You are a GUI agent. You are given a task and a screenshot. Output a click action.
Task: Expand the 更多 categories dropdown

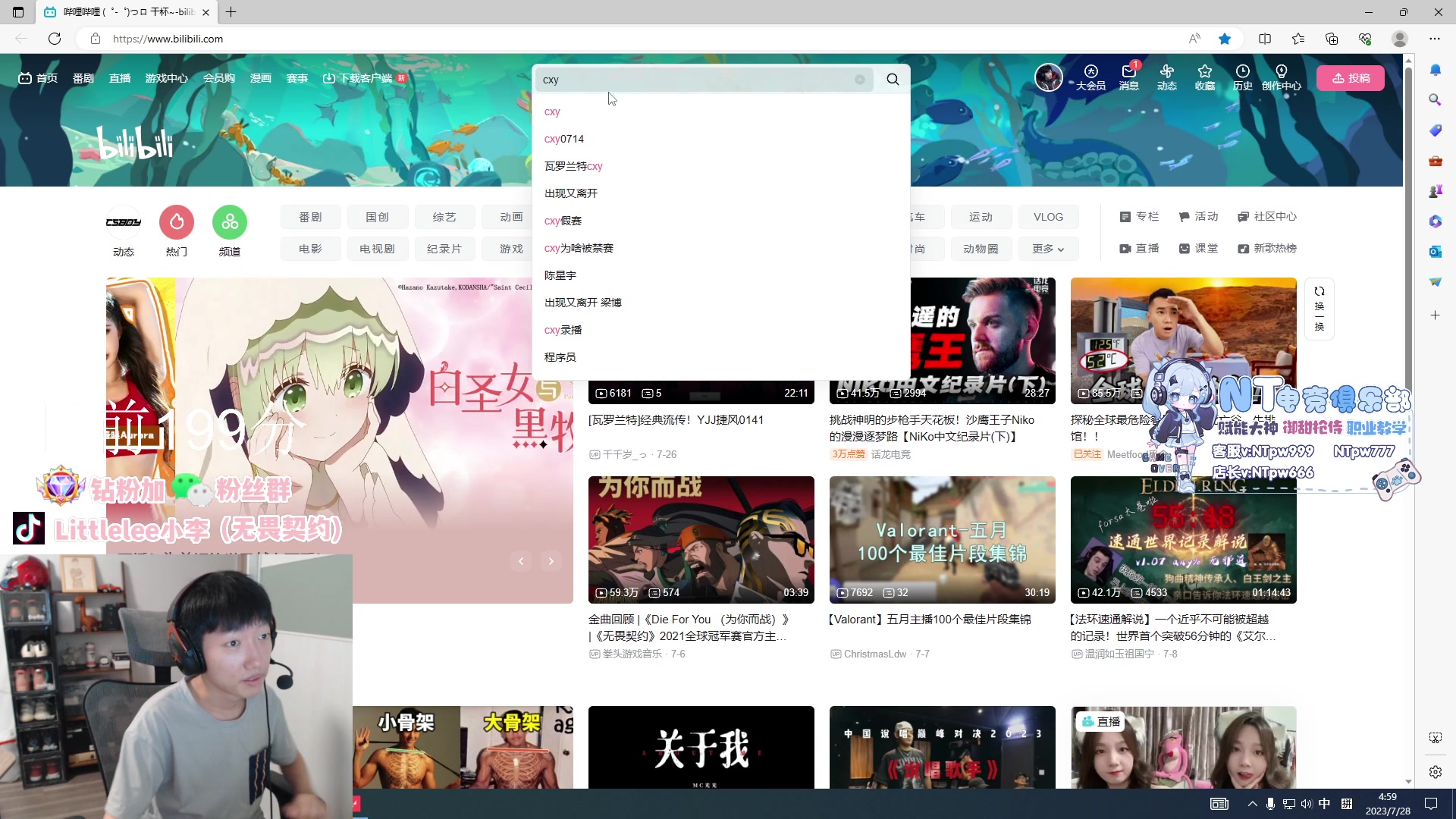tap(1048, 249)
